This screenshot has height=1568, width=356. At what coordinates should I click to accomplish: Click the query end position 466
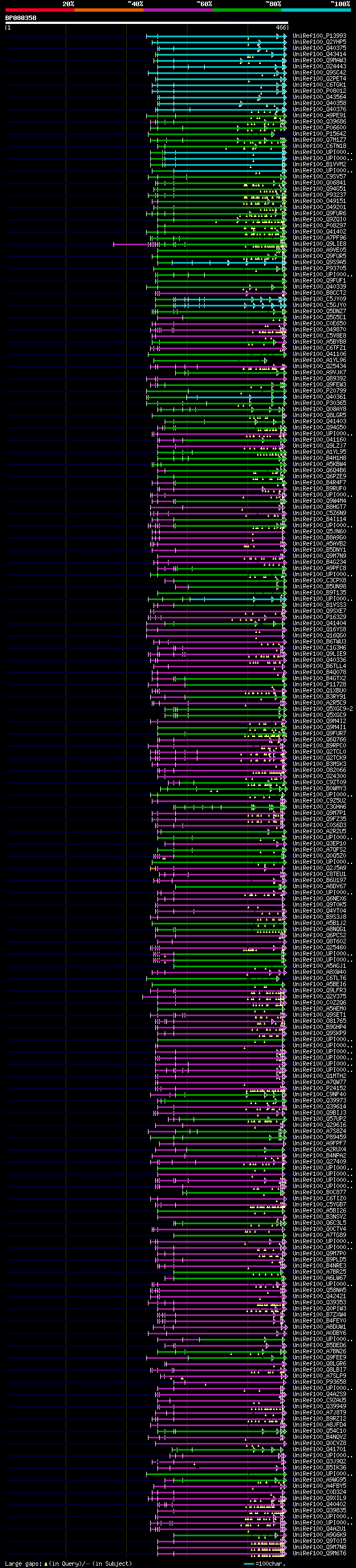point(281,27)
